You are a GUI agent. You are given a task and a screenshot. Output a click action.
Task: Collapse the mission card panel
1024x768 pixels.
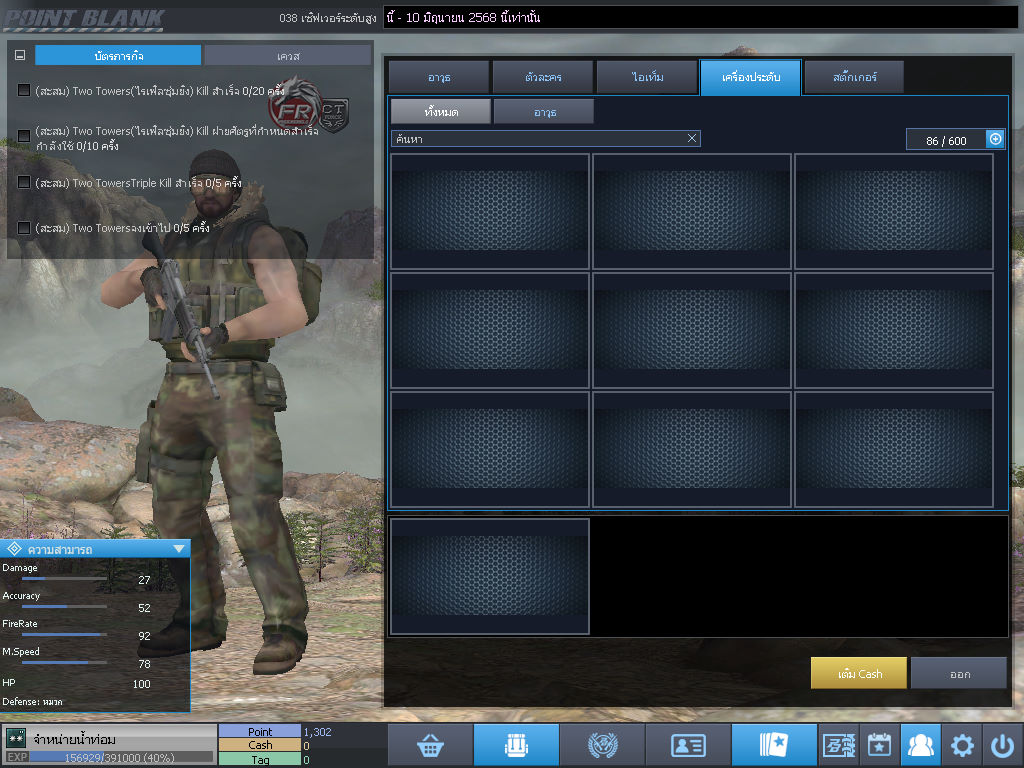[x=20, y=56]
